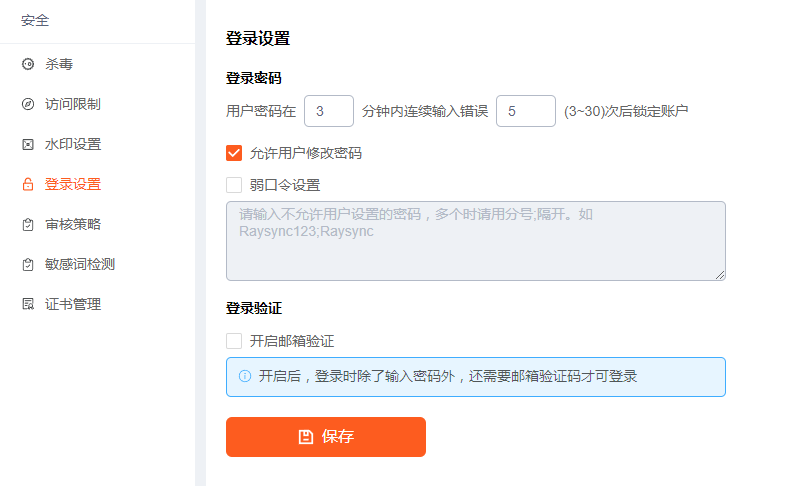
Task: Click the minutes input field showing 3
Action: coord(329,111)
